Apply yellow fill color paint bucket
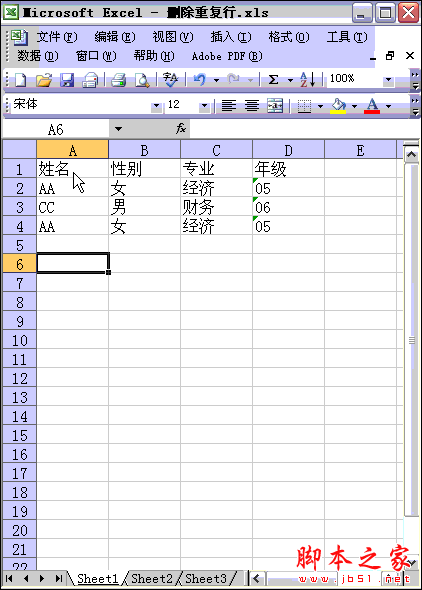This screenshot has height=590, width=422. (338, 106)
